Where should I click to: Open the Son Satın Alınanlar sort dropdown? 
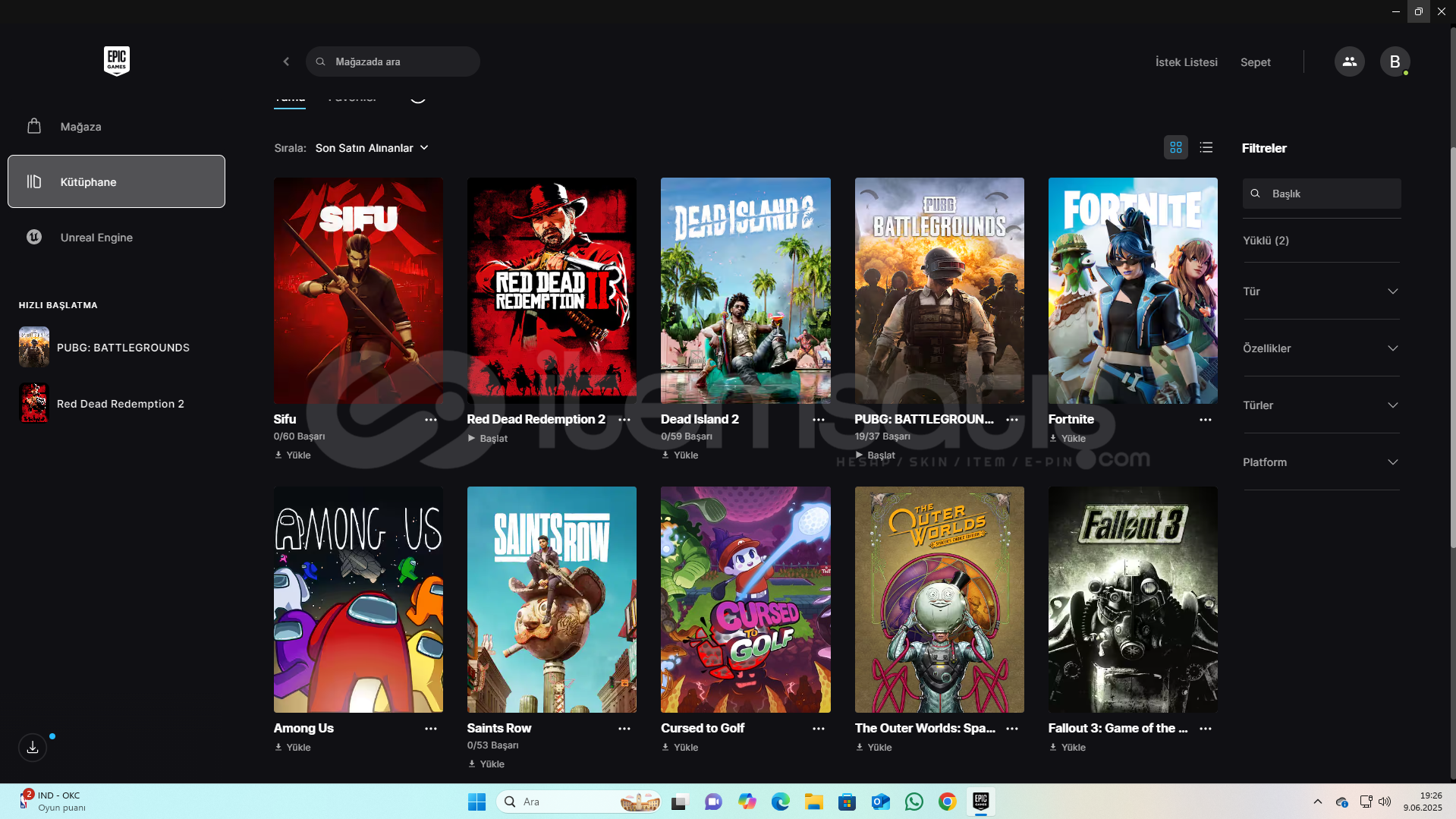pos(372,148)
